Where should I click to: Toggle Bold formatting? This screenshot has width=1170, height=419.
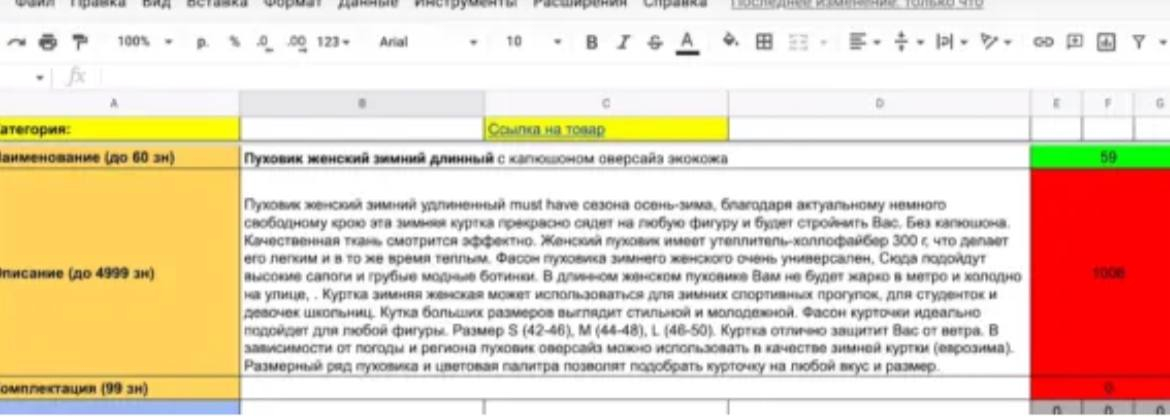click(x=591, y=42)
